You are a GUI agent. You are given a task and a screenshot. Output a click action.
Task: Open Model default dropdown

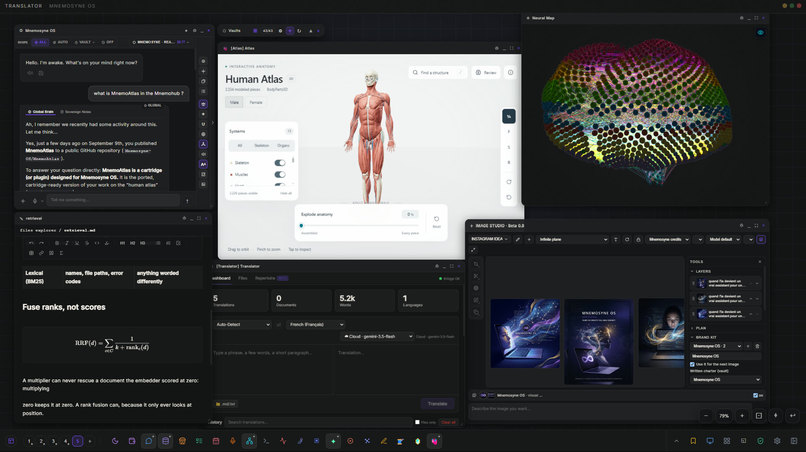725,240
